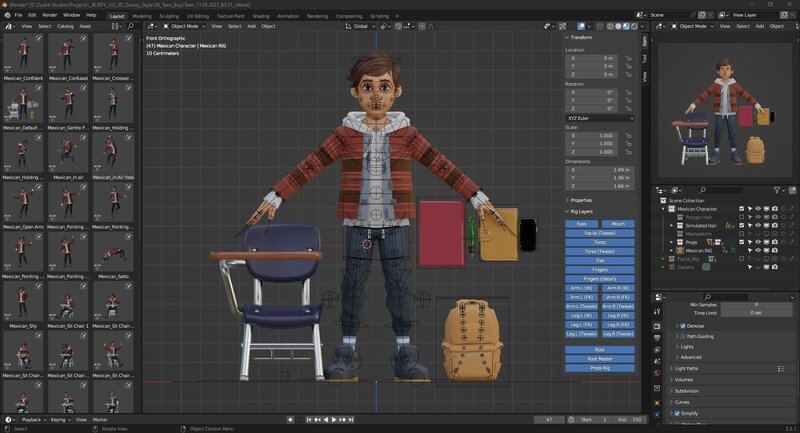Select the Mexican_Shy pose thumbnail
800x433 pixels.
pyautogui.click(x=23, y=303)
